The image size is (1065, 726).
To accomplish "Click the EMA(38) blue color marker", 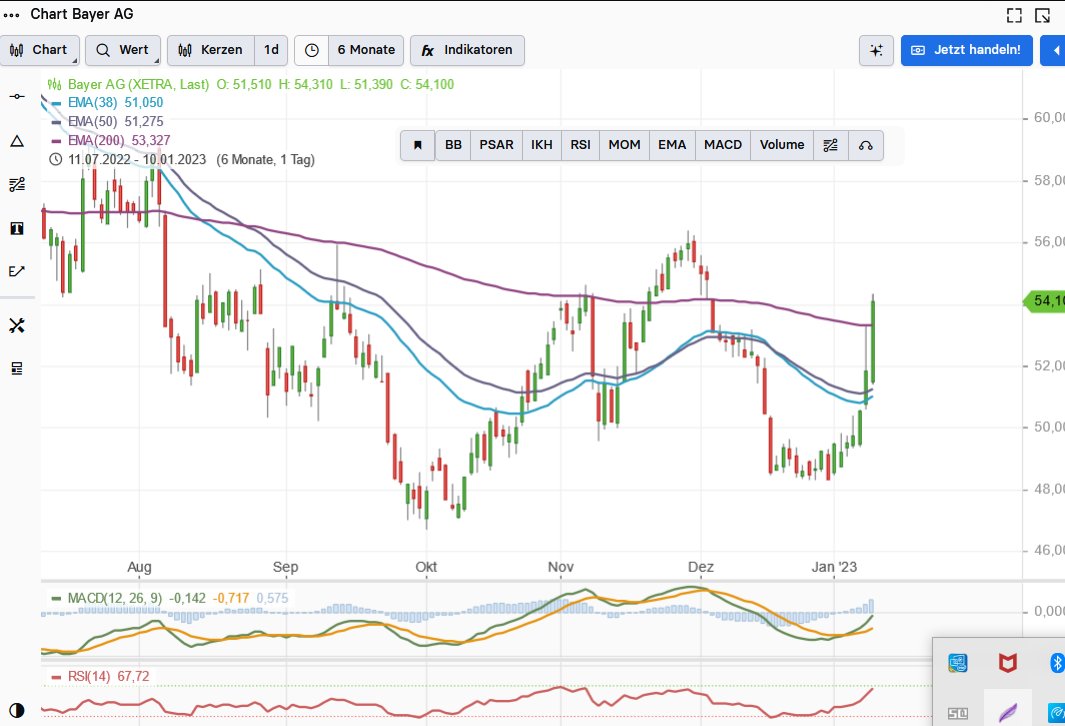I will pyautogui.click(x=57, y=103).
